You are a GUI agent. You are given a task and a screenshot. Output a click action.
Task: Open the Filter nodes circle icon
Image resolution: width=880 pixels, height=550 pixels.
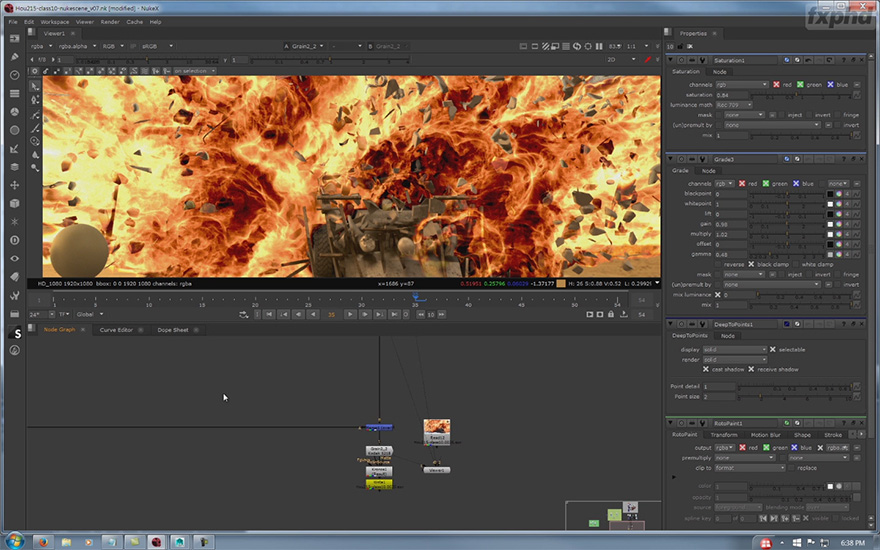point(15,130)
